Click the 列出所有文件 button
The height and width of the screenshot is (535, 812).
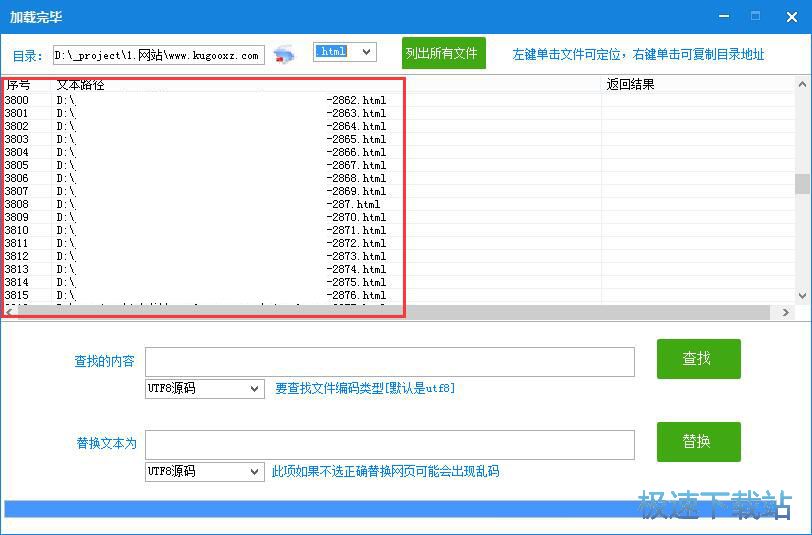pyautogui.click(x=443, y=53)
